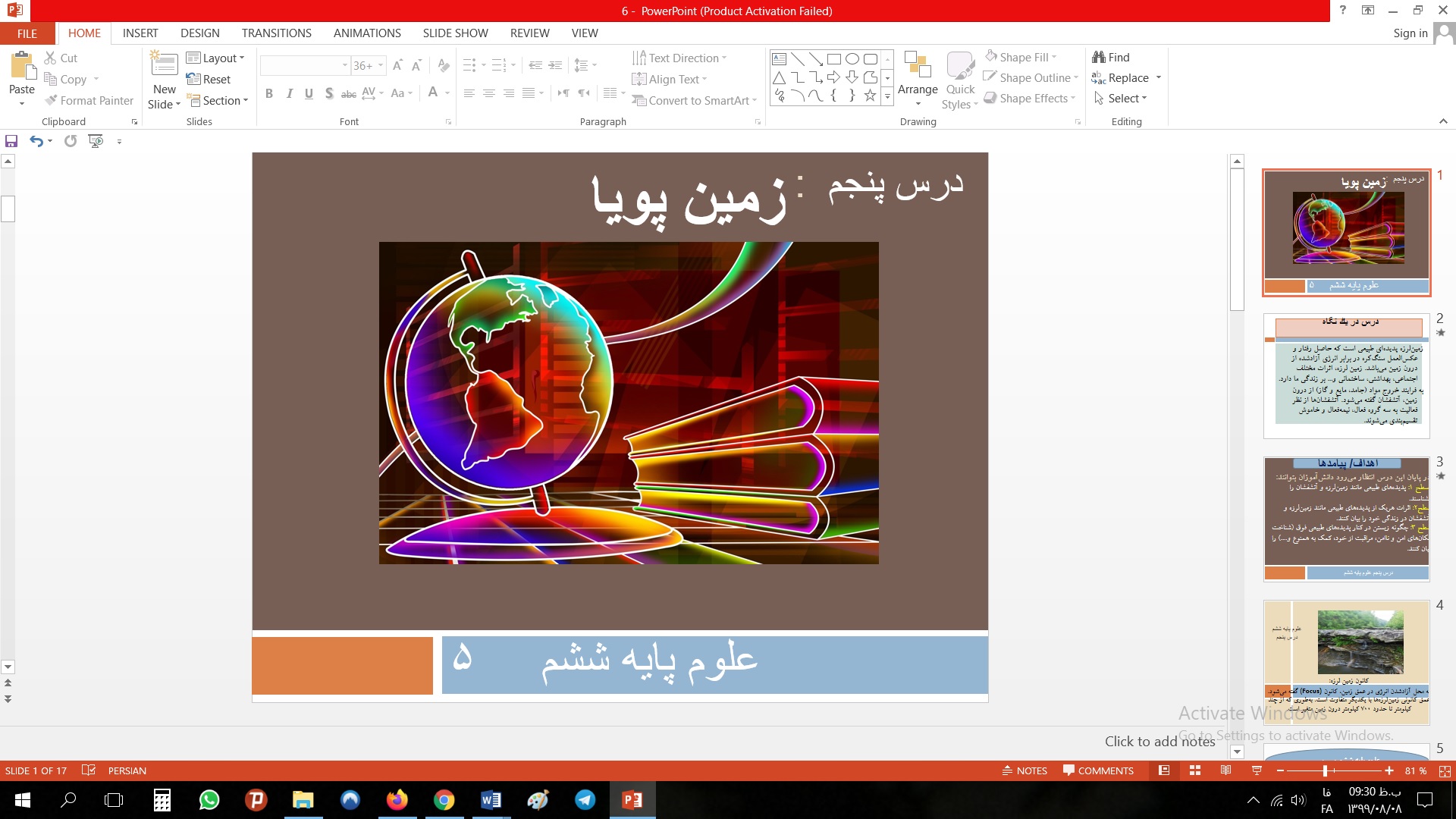Image resolution: width=1456 pixels, height=819 pixels.
Task: Click the Find binoculars icon
Action: (x=1098, y=57)
